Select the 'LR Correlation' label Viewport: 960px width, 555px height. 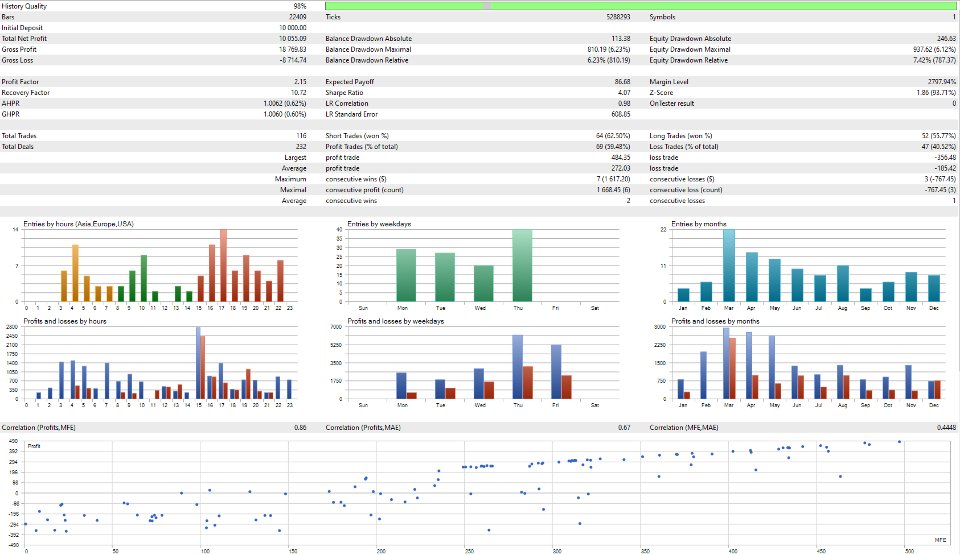(x=347, y=104)
